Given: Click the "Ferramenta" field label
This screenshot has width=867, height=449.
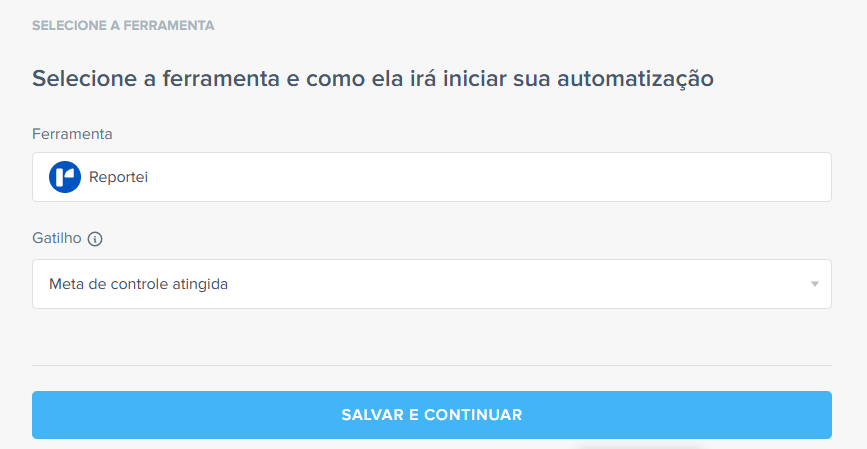Looking at the screenshot, I should pos(72,133).
